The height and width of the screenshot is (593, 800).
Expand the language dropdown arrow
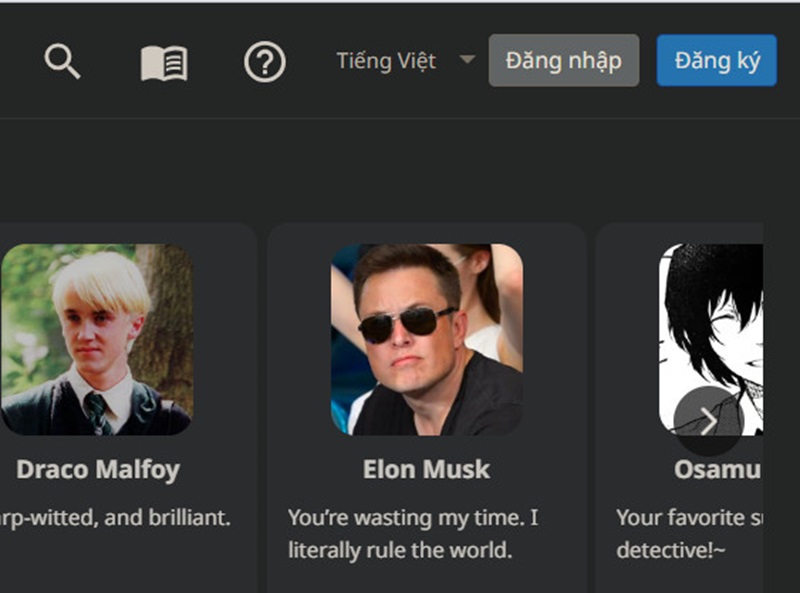pyautogui.click(x=467, y=60)
